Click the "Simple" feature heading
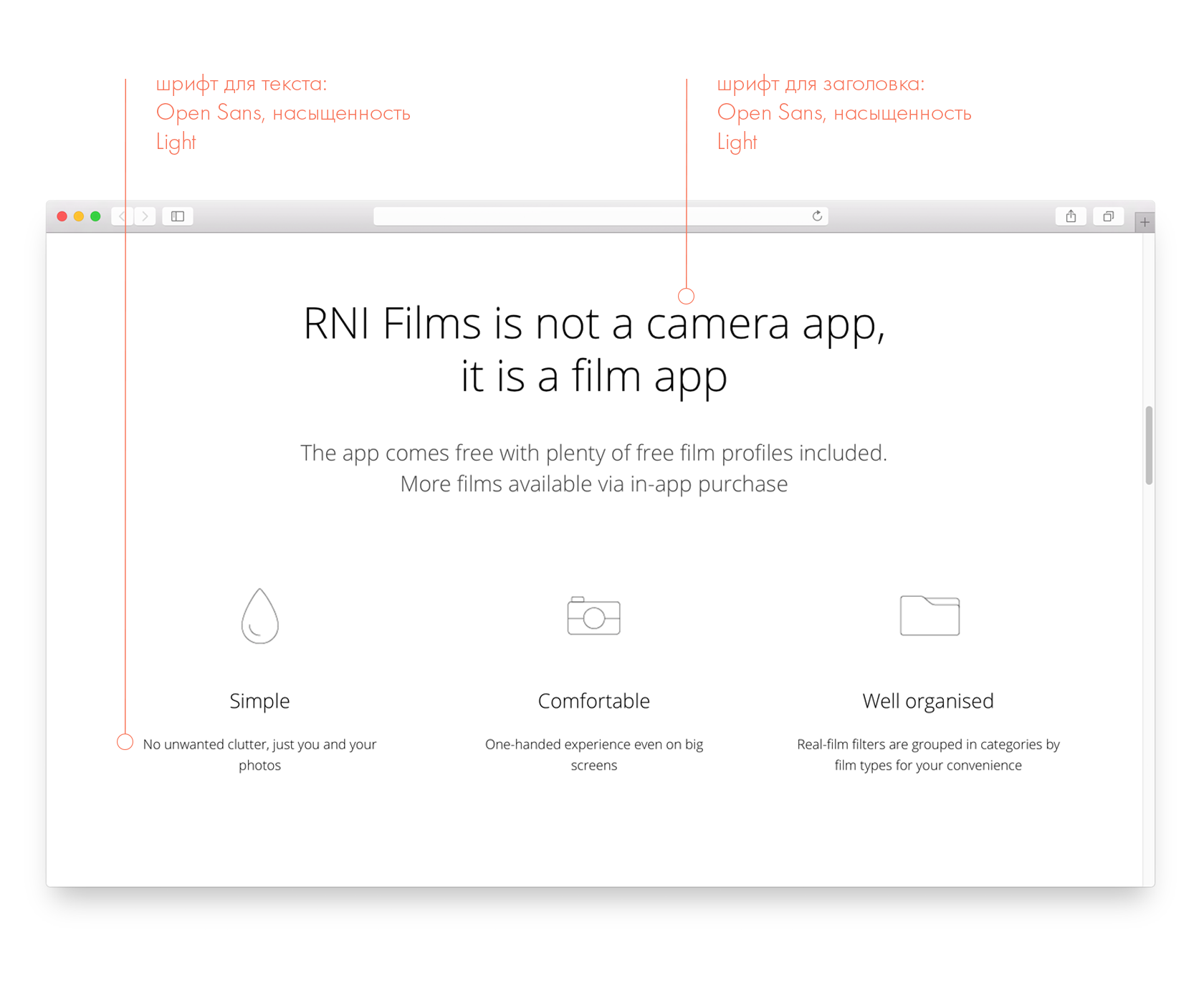Image resolution: width=1204 pixels, height=985 pixels. tap(259, 701)
